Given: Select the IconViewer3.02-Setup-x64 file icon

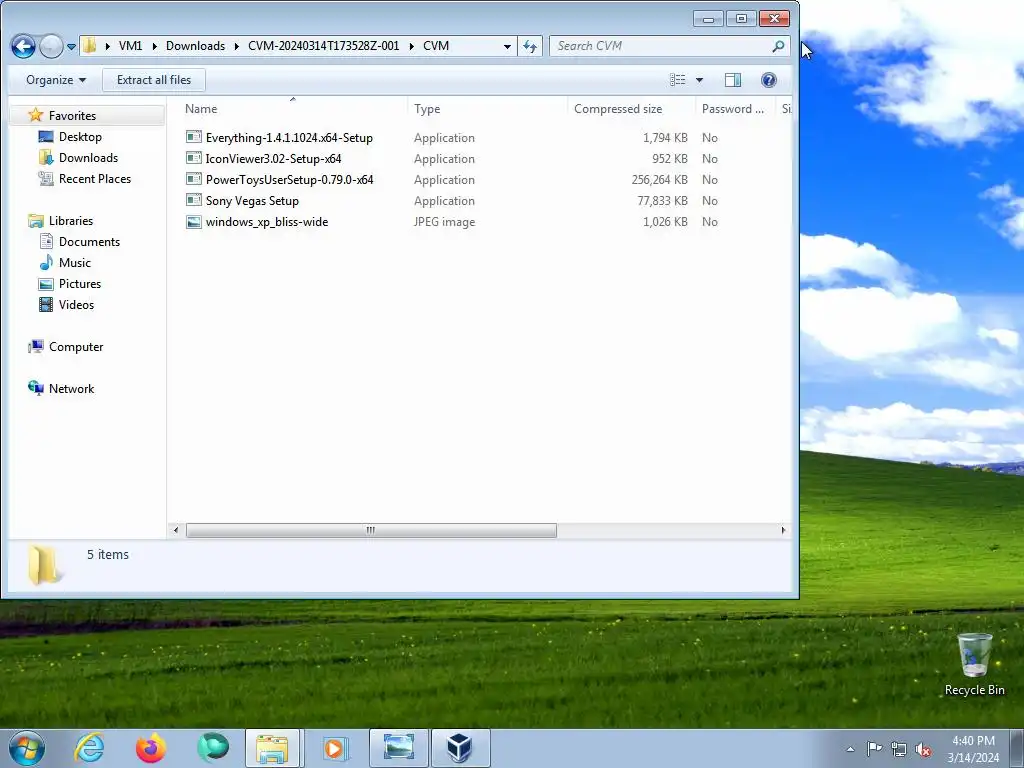Looking at the screenshot, I should click(x=194, y=158).
